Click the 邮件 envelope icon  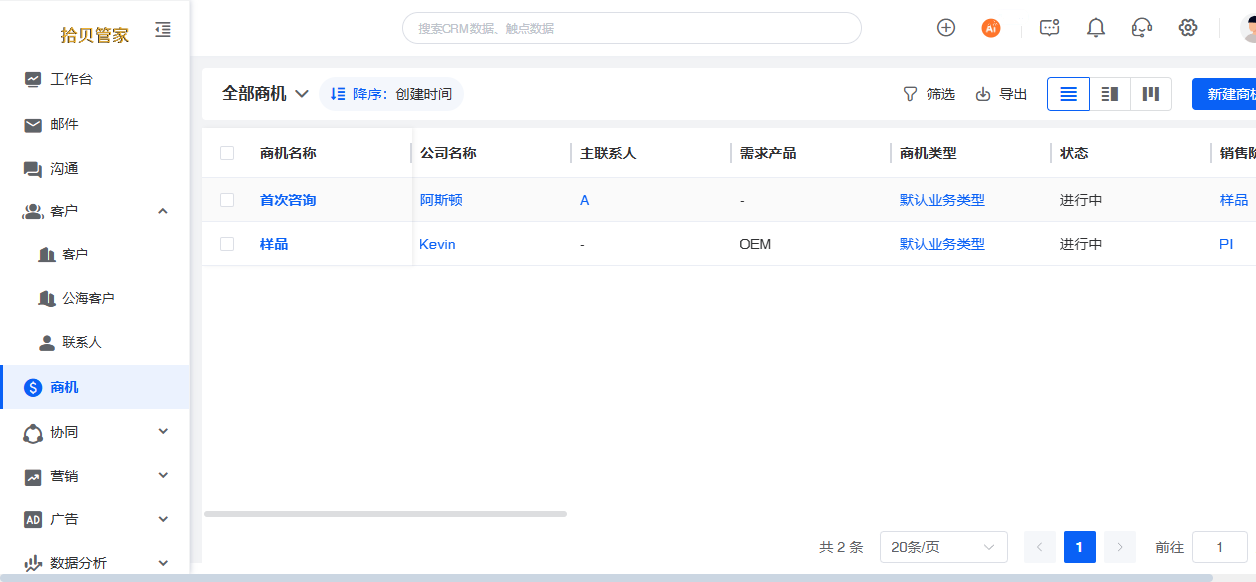click(33, 125)
